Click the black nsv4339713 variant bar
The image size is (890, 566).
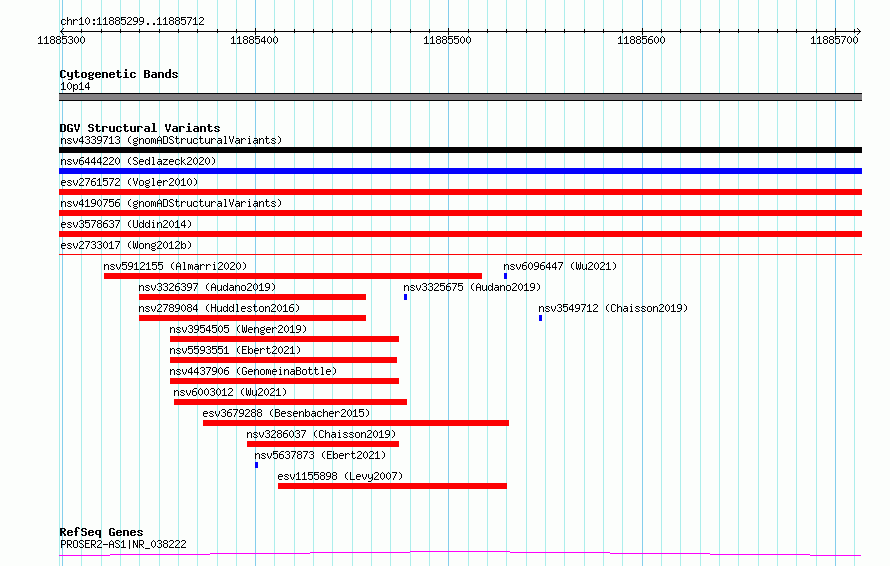tap(460, 150)
